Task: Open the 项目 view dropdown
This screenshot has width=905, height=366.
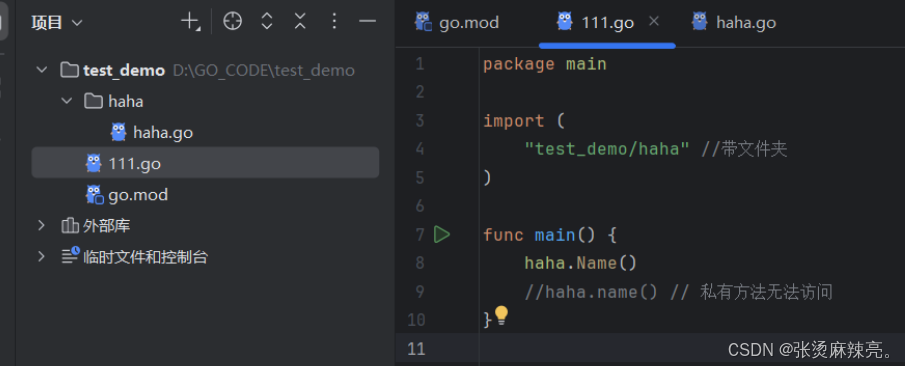Action: [57, 23]
